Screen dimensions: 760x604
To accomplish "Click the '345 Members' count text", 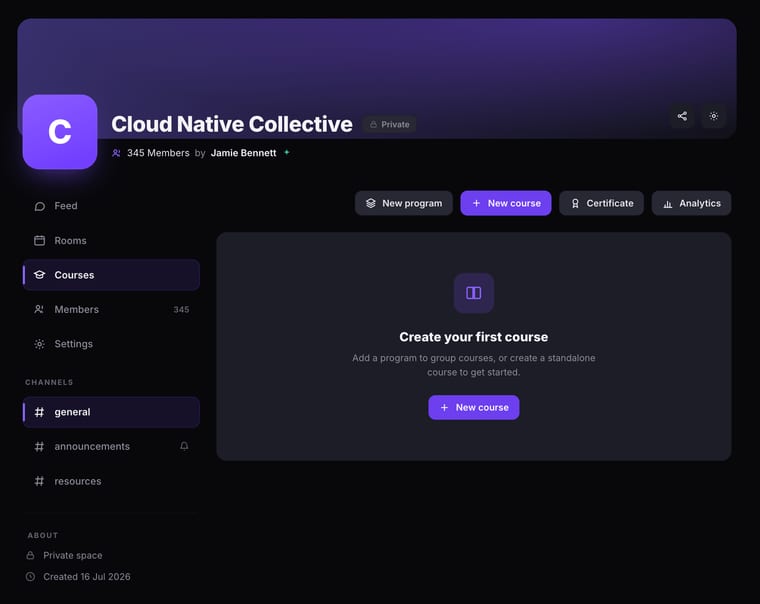I will (158, 153).
